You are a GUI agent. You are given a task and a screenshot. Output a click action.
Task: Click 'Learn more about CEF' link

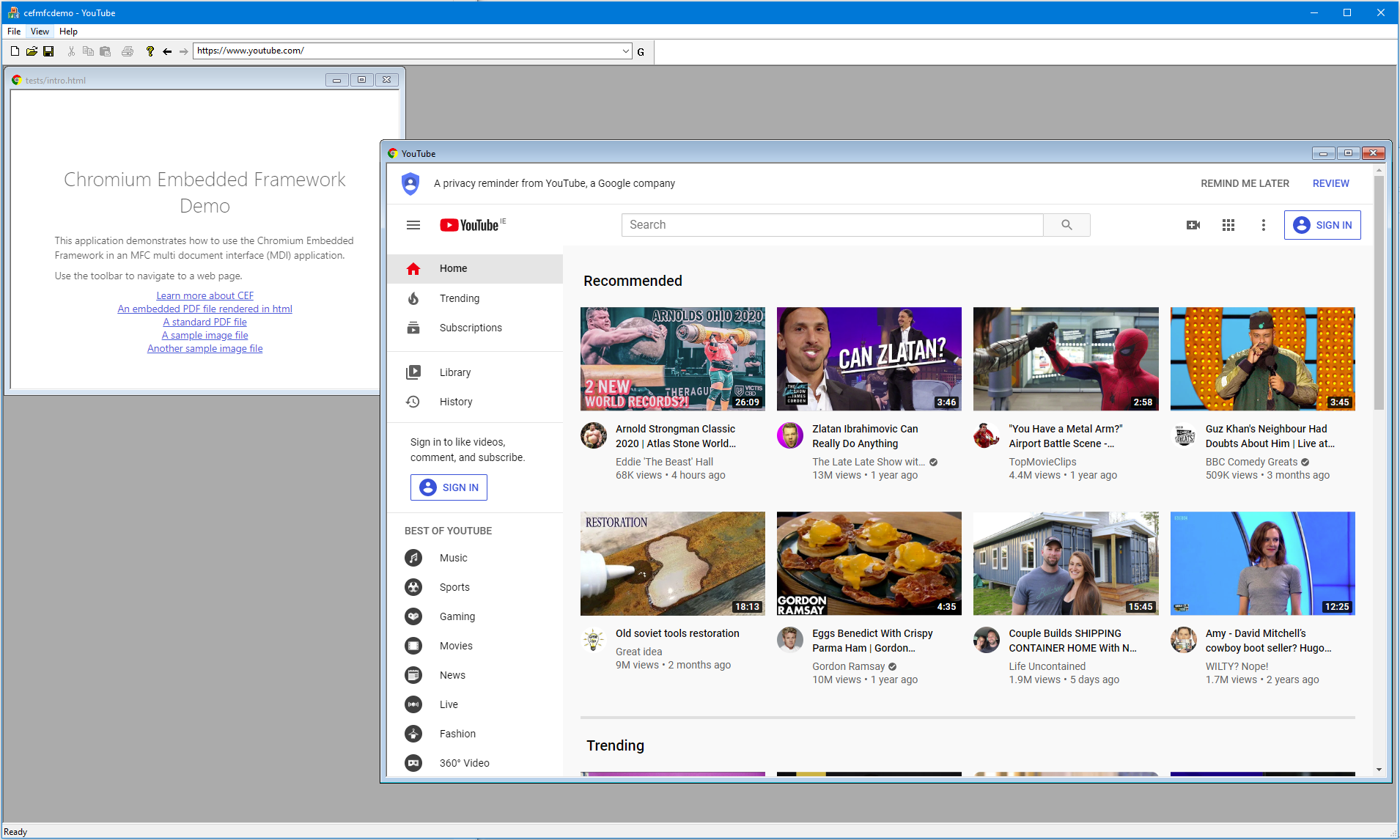pyautogui.click(x=205, y=295)
